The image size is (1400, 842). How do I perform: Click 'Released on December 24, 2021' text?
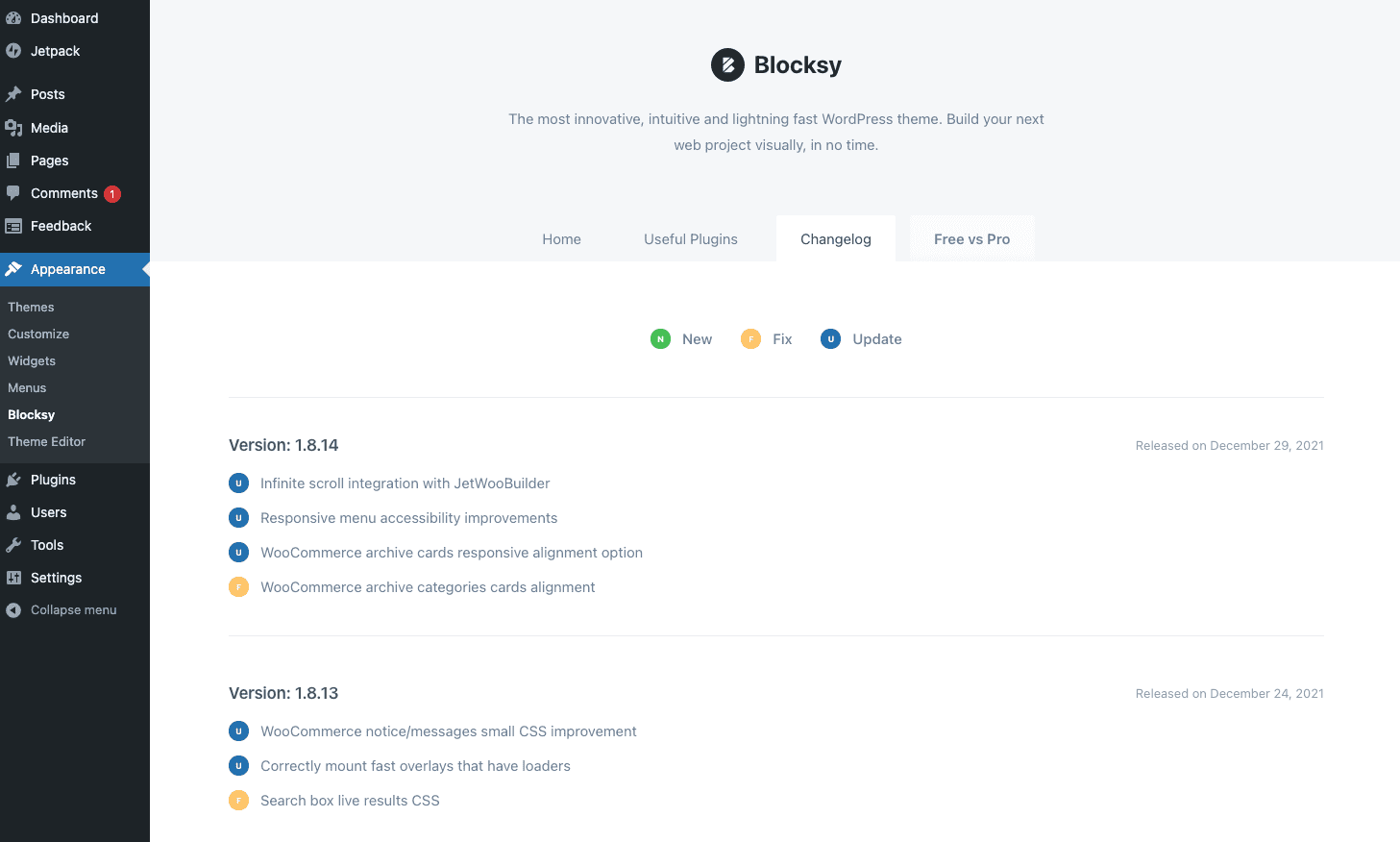[1230, 694]
